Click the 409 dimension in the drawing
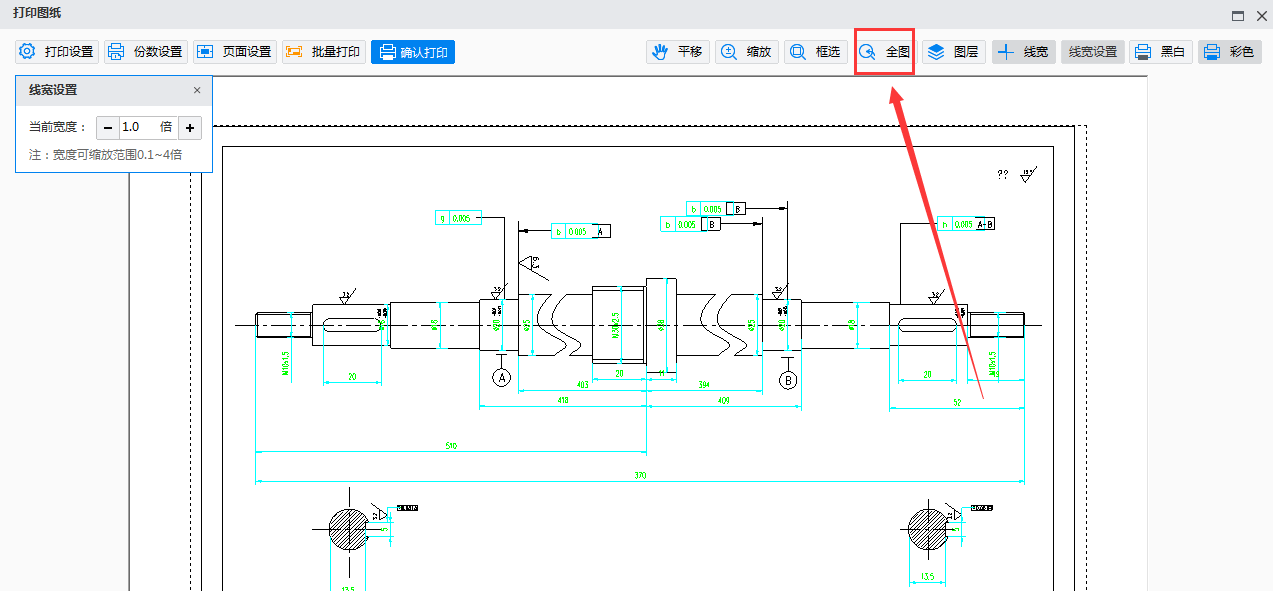 724,400
